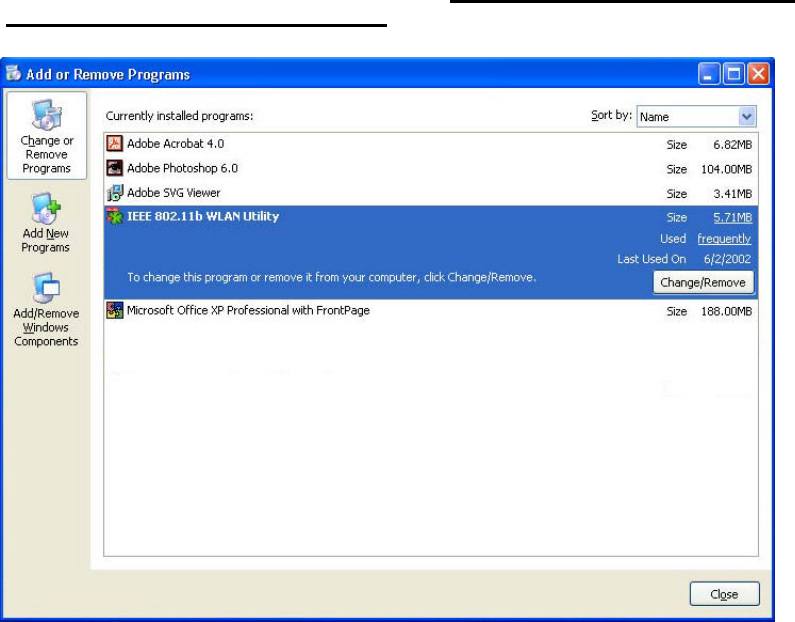Screen dimensions: 795x622
Task: Open the Sort by Name dropdown
Action: [x=696, y=117]
